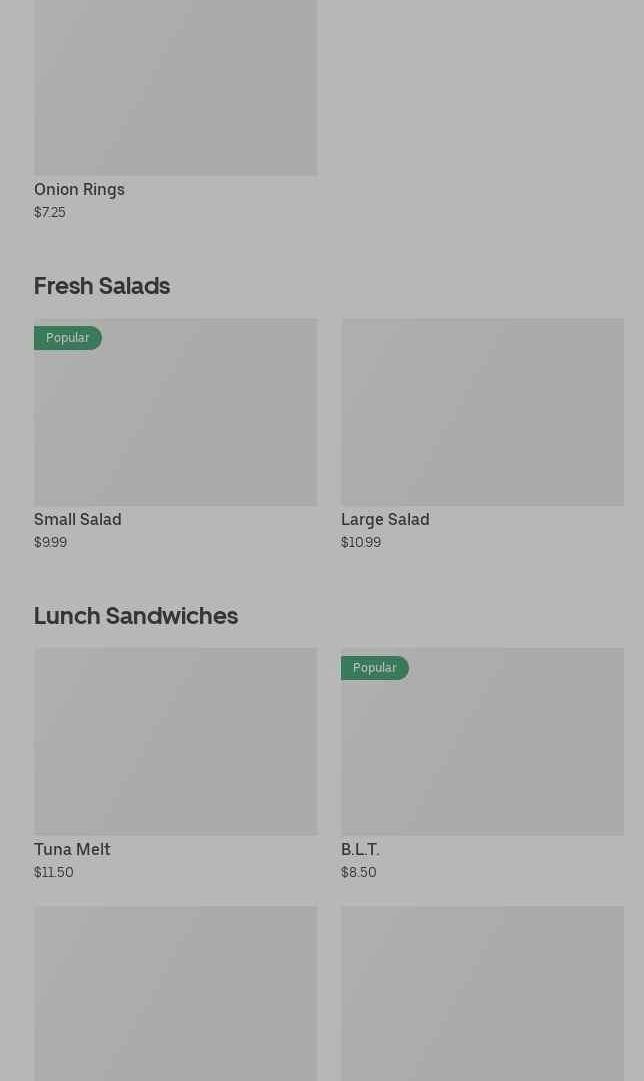The height and width of the screenshot is (1081, 644).
Task: Select the B.L.T. item title
Action: pos(361,849)
